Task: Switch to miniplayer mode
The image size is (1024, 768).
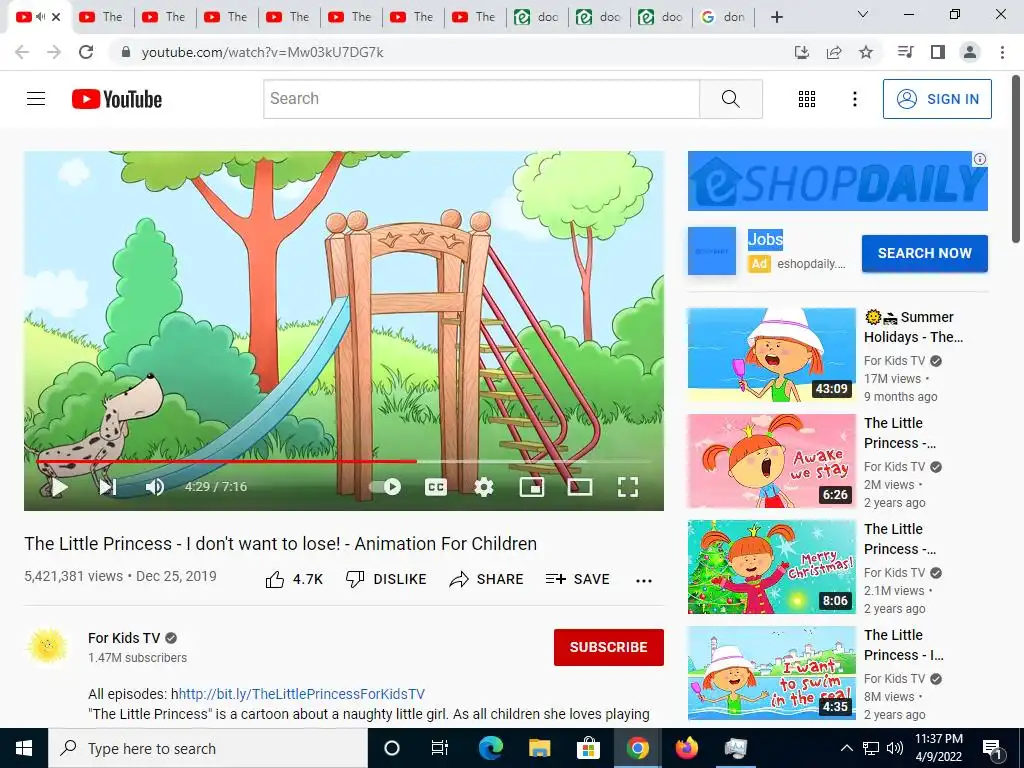Action: click(x=532, y=487)
